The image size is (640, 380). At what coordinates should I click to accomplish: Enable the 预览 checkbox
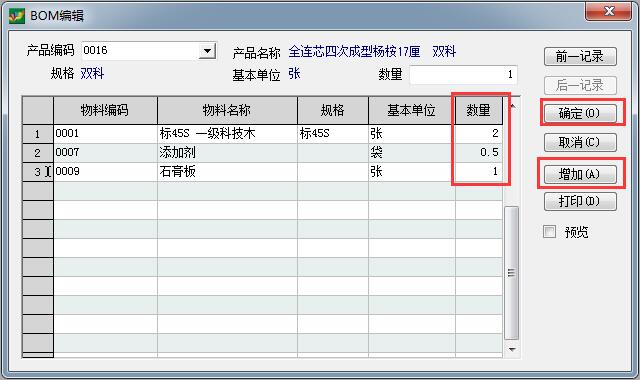click(x=549, y=232)
